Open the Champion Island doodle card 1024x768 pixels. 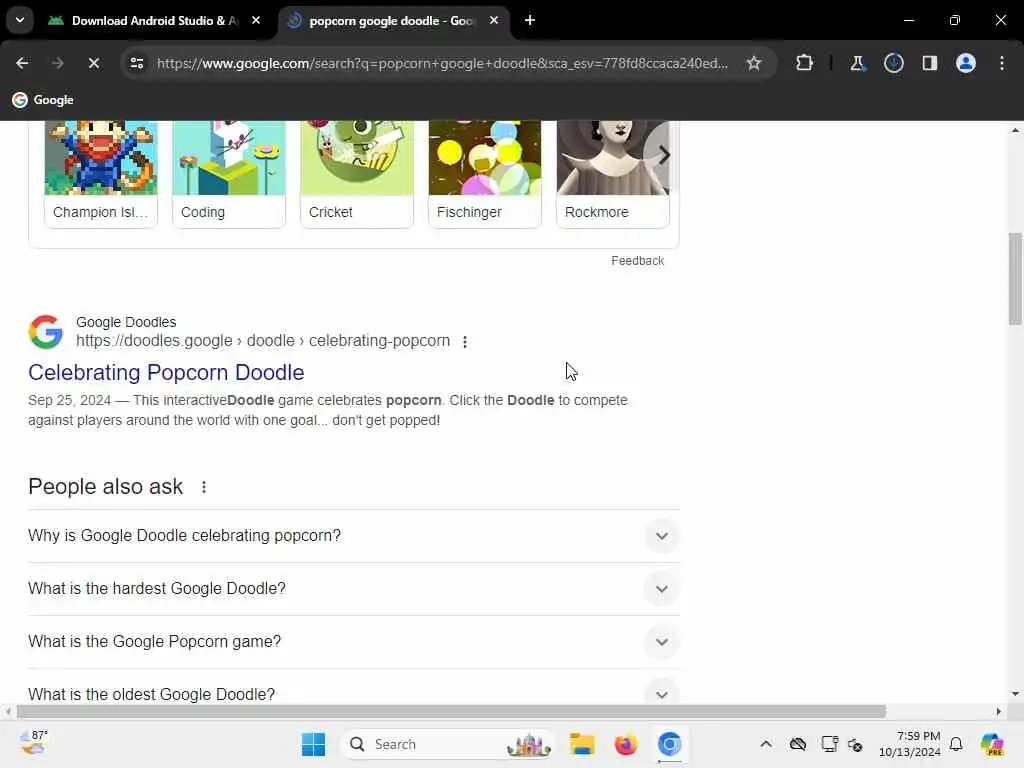(101, 174)
